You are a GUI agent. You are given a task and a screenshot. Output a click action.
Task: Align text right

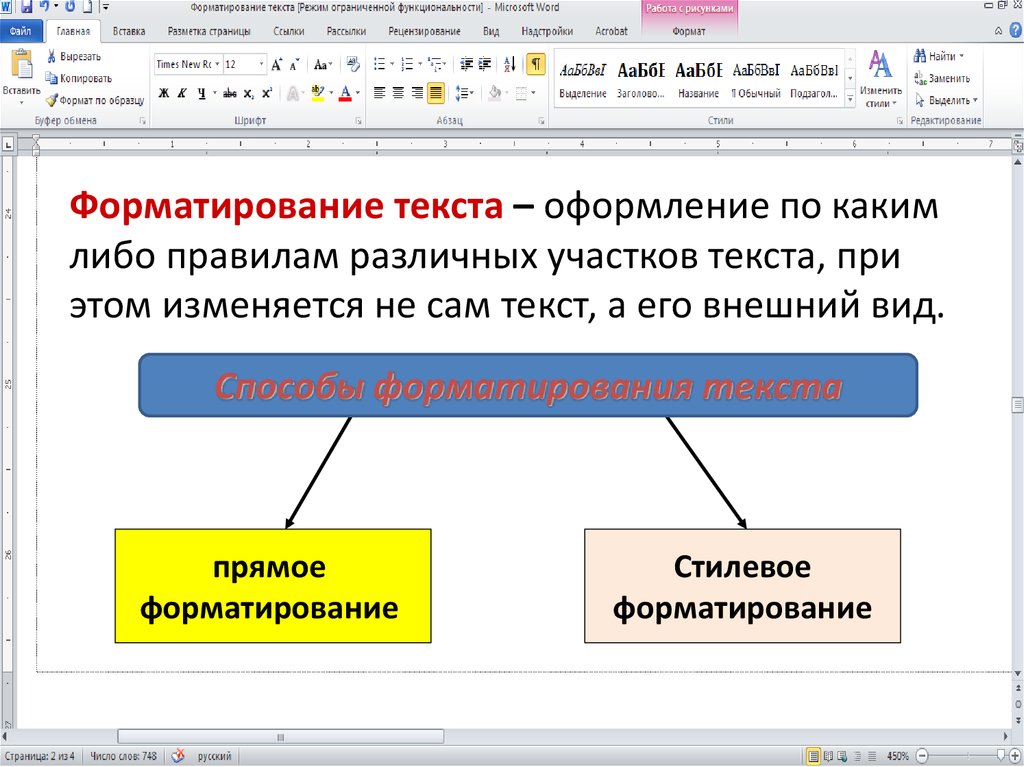click(417, 93)
